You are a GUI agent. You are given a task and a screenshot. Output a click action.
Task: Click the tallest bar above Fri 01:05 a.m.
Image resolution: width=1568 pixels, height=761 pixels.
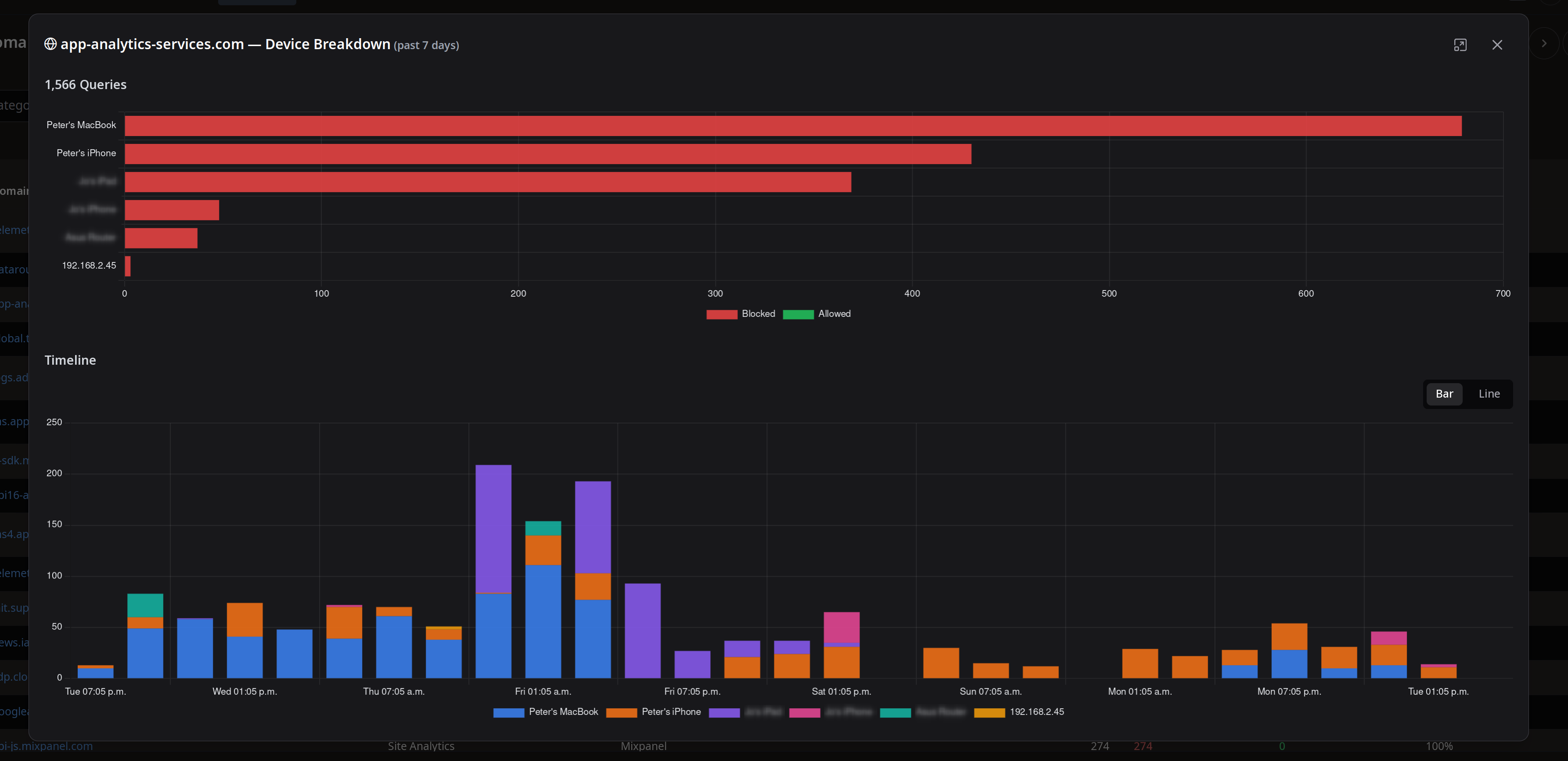tap(493, 571)
